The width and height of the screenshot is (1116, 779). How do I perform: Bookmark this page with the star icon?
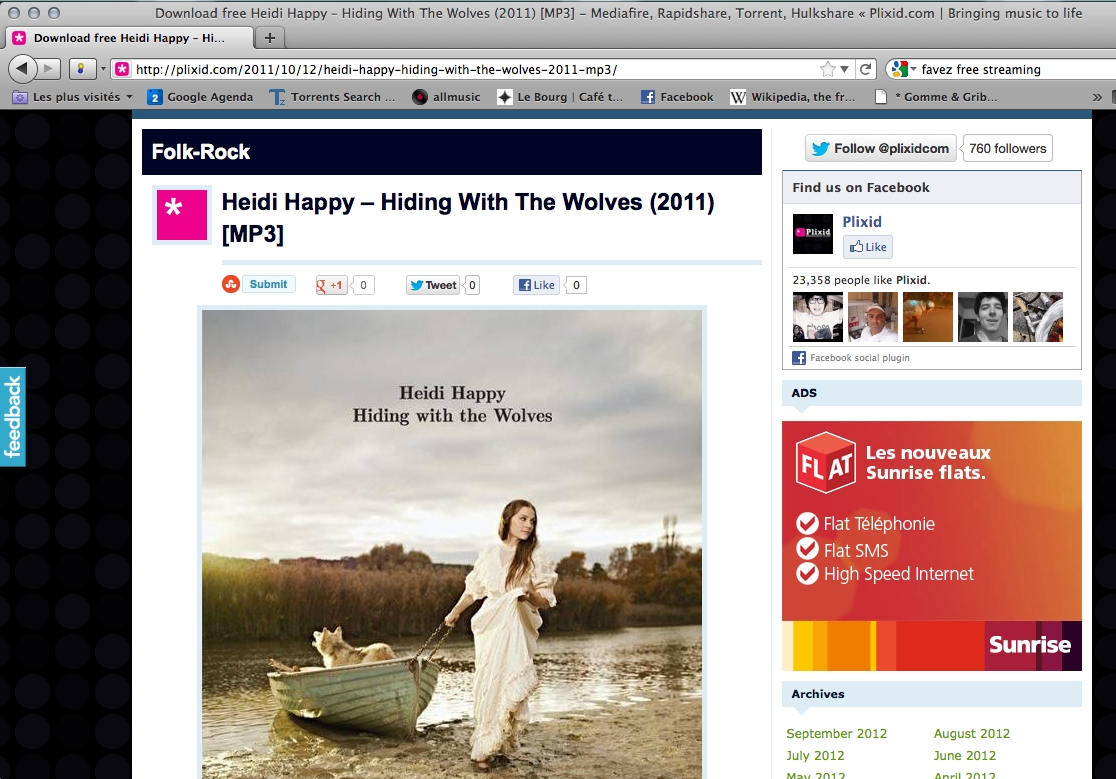tap(827, 69)
